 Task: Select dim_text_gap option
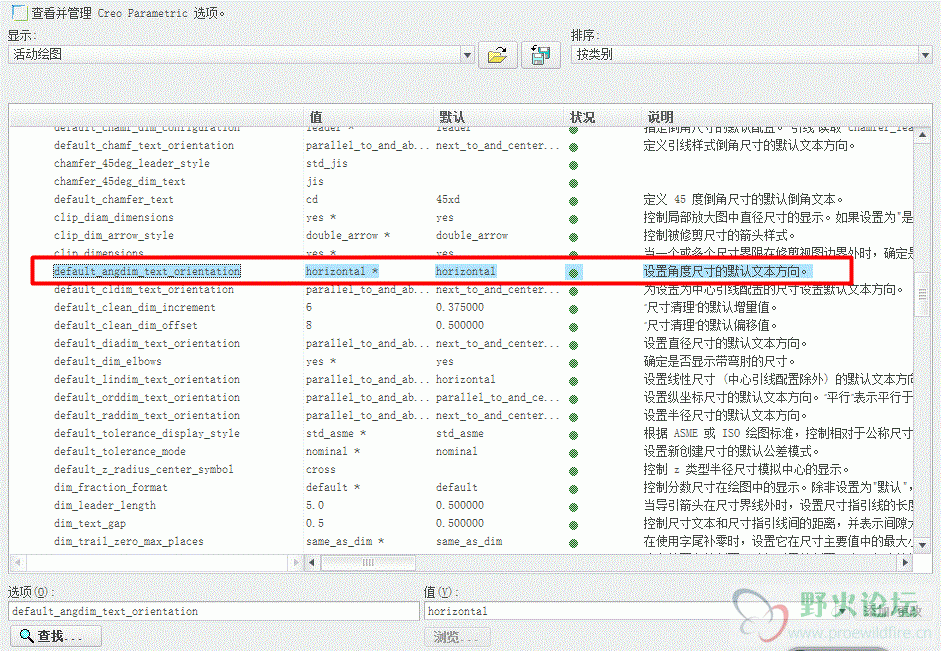click(x=89, y=523)
